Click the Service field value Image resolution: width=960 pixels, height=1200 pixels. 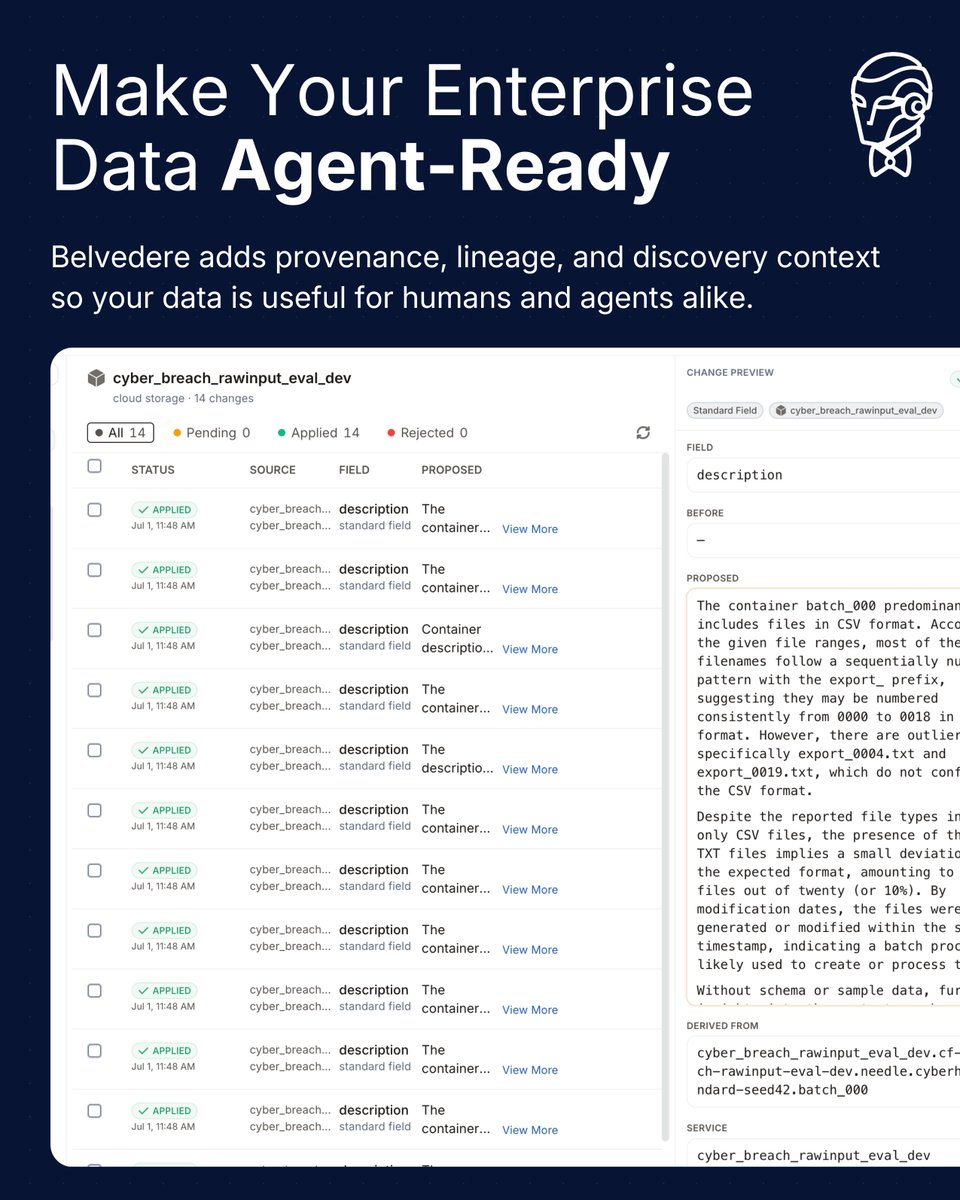click(x=823, y=1154)
